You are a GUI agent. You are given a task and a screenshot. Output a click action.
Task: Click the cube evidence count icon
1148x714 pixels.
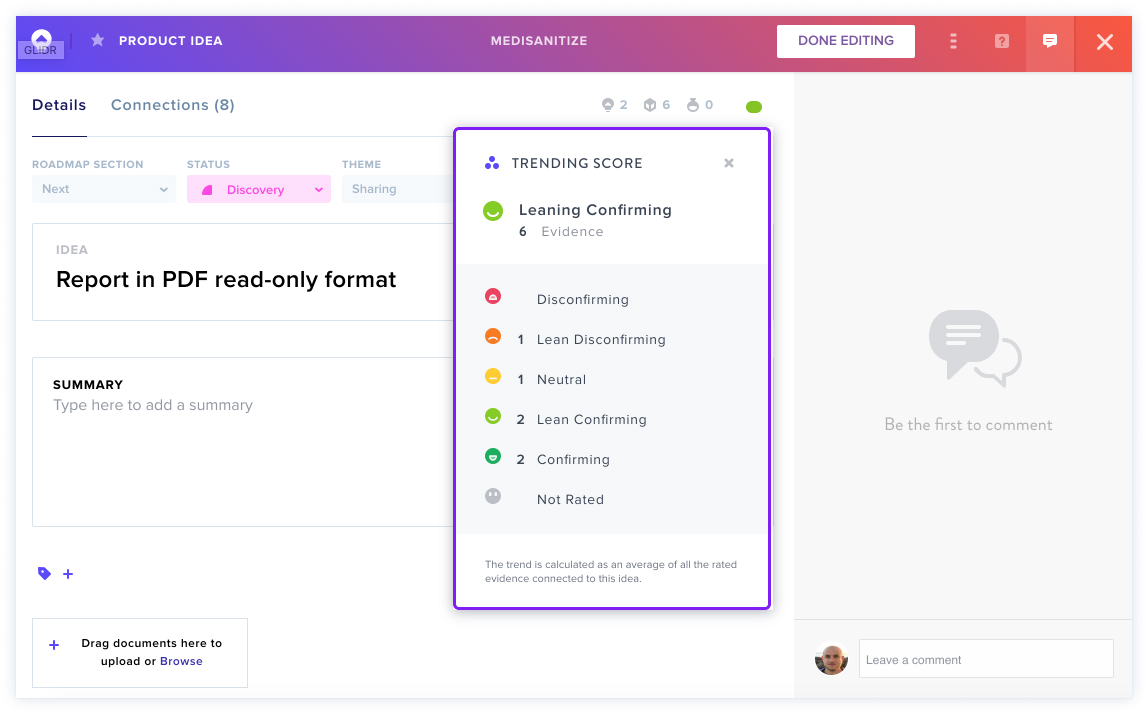pos(649,105)
